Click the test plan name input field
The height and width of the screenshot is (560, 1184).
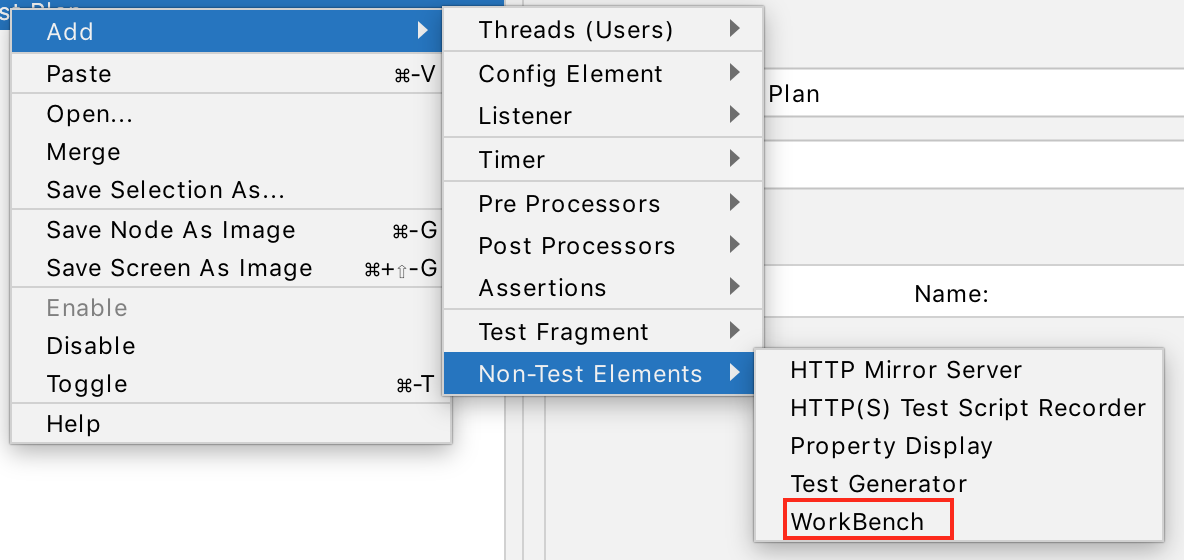pyautogui.click(x=970, y=95)
